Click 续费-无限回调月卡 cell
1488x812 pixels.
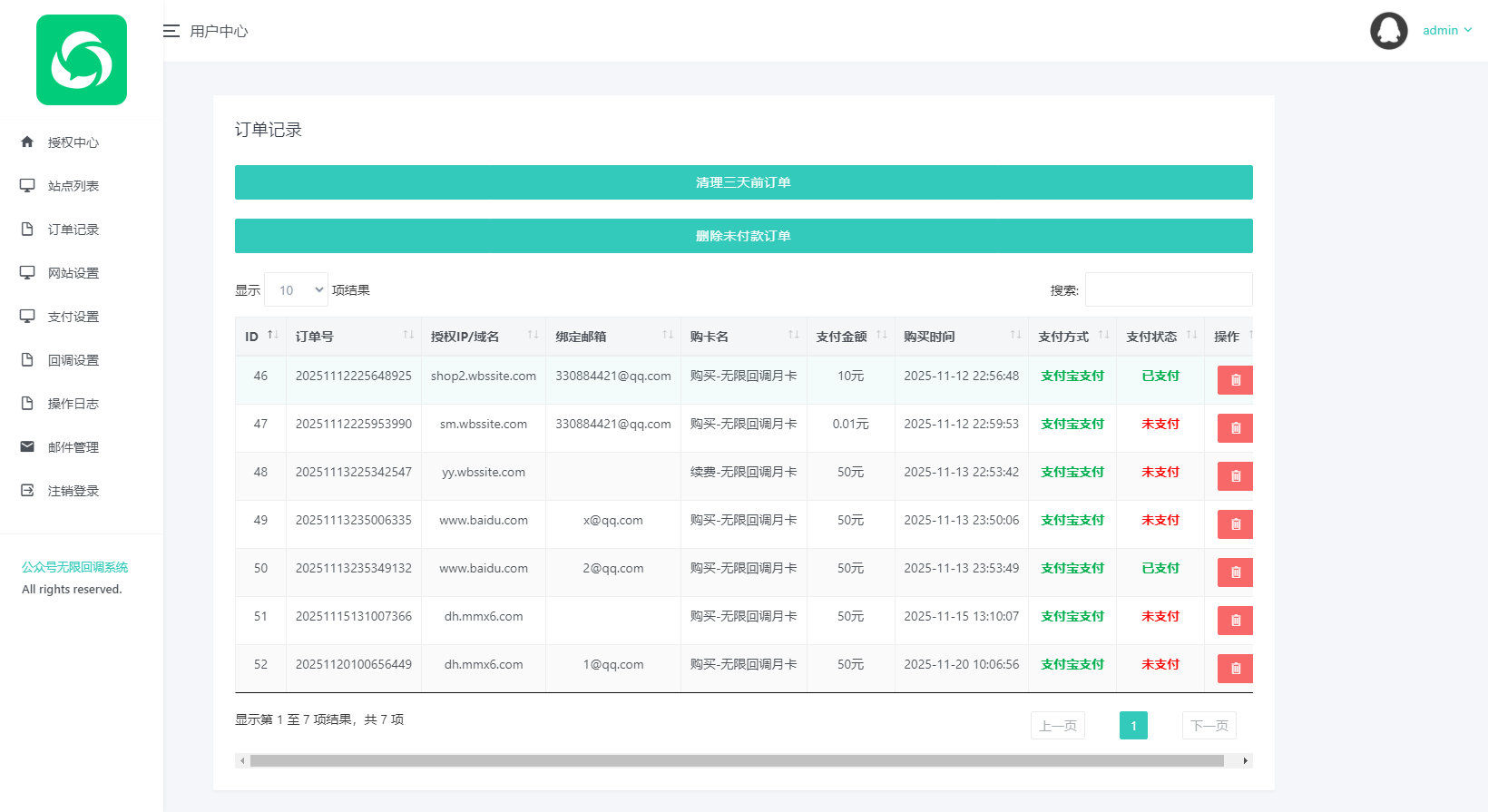(744, 472)
